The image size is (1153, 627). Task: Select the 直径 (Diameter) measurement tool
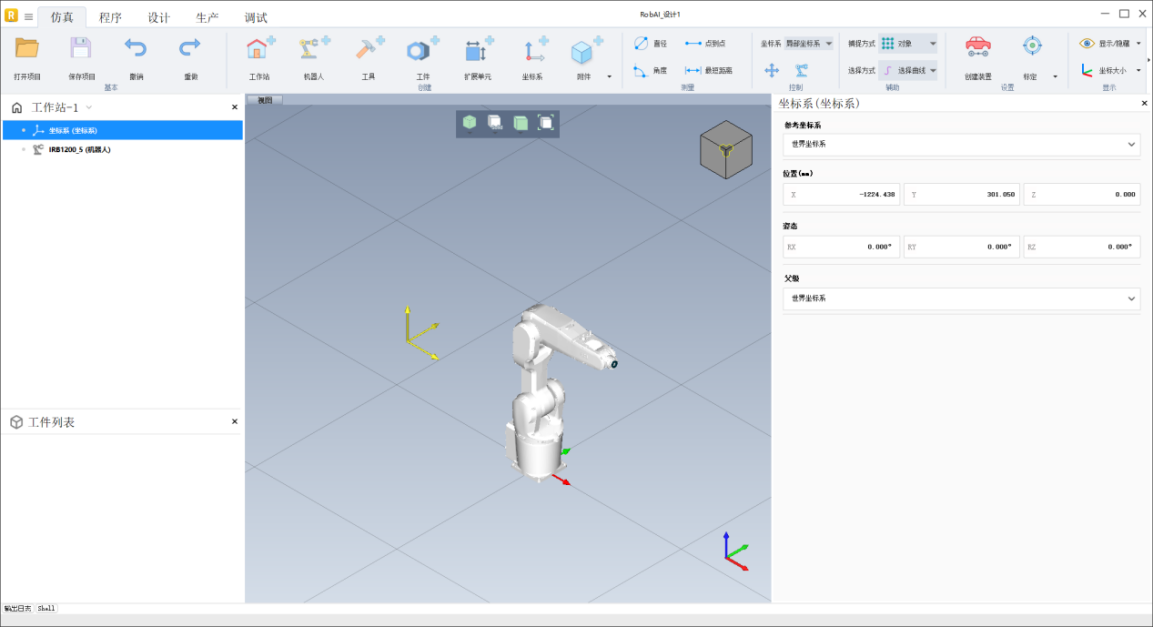650,44
